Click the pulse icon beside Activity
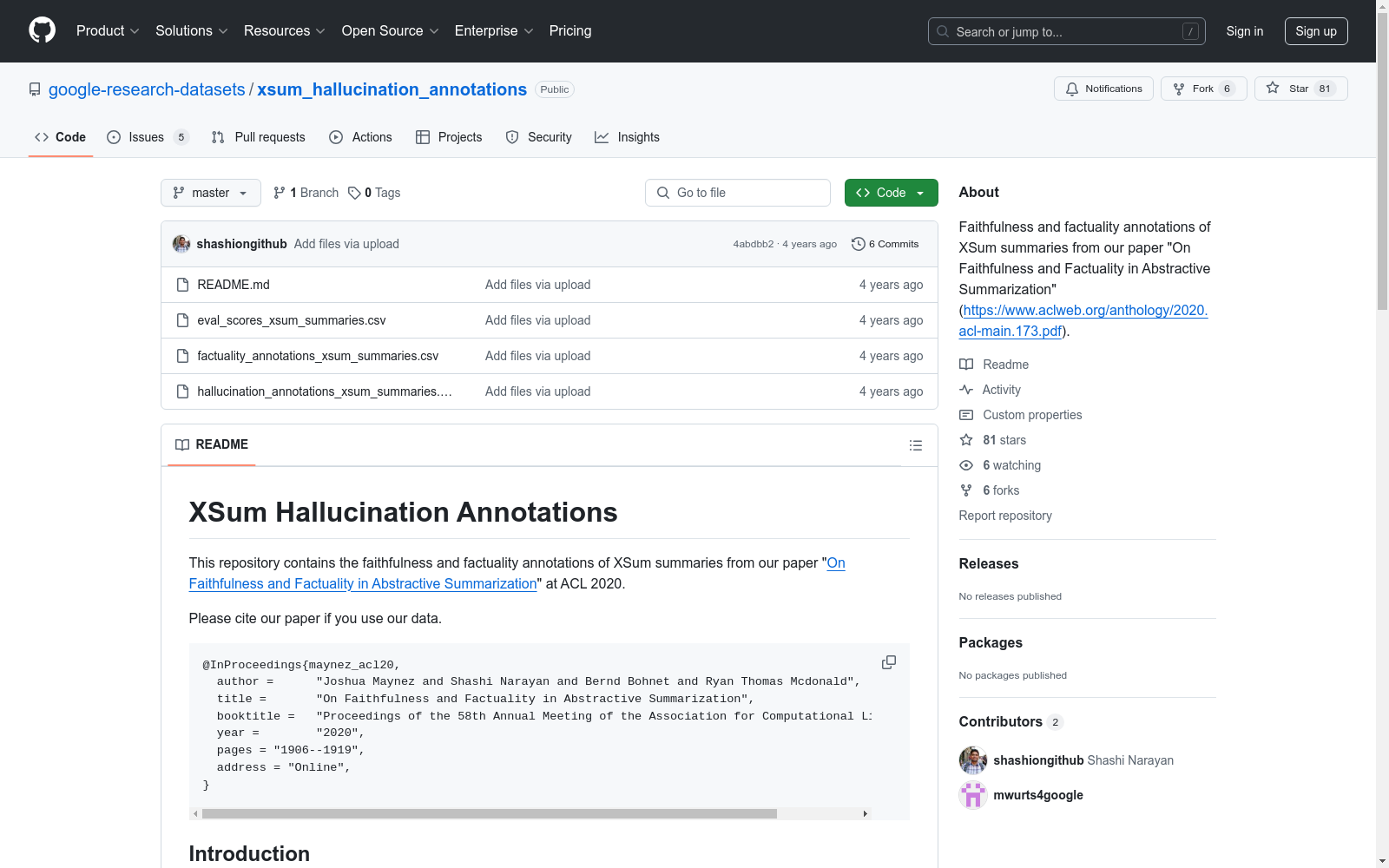 (966, 390)
